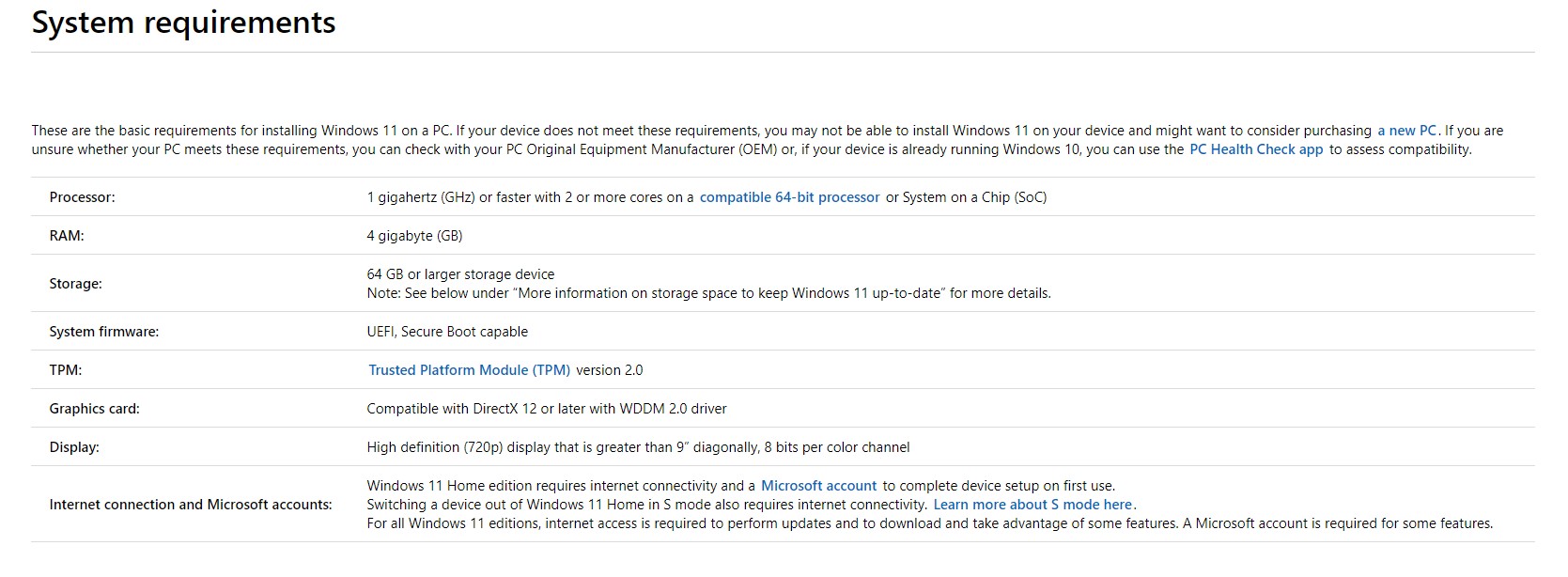
Task: Click the 'Graphics card:' row label
Action: (94, 409)
